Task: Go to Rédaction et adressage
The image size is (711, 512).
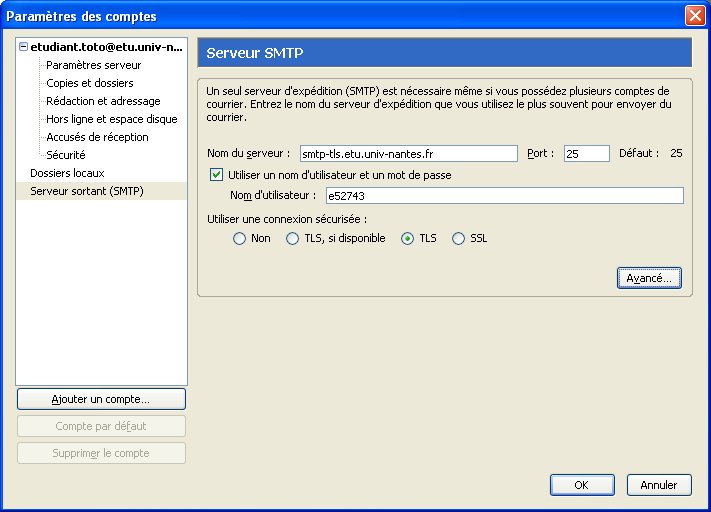Action: click(102, 101)
